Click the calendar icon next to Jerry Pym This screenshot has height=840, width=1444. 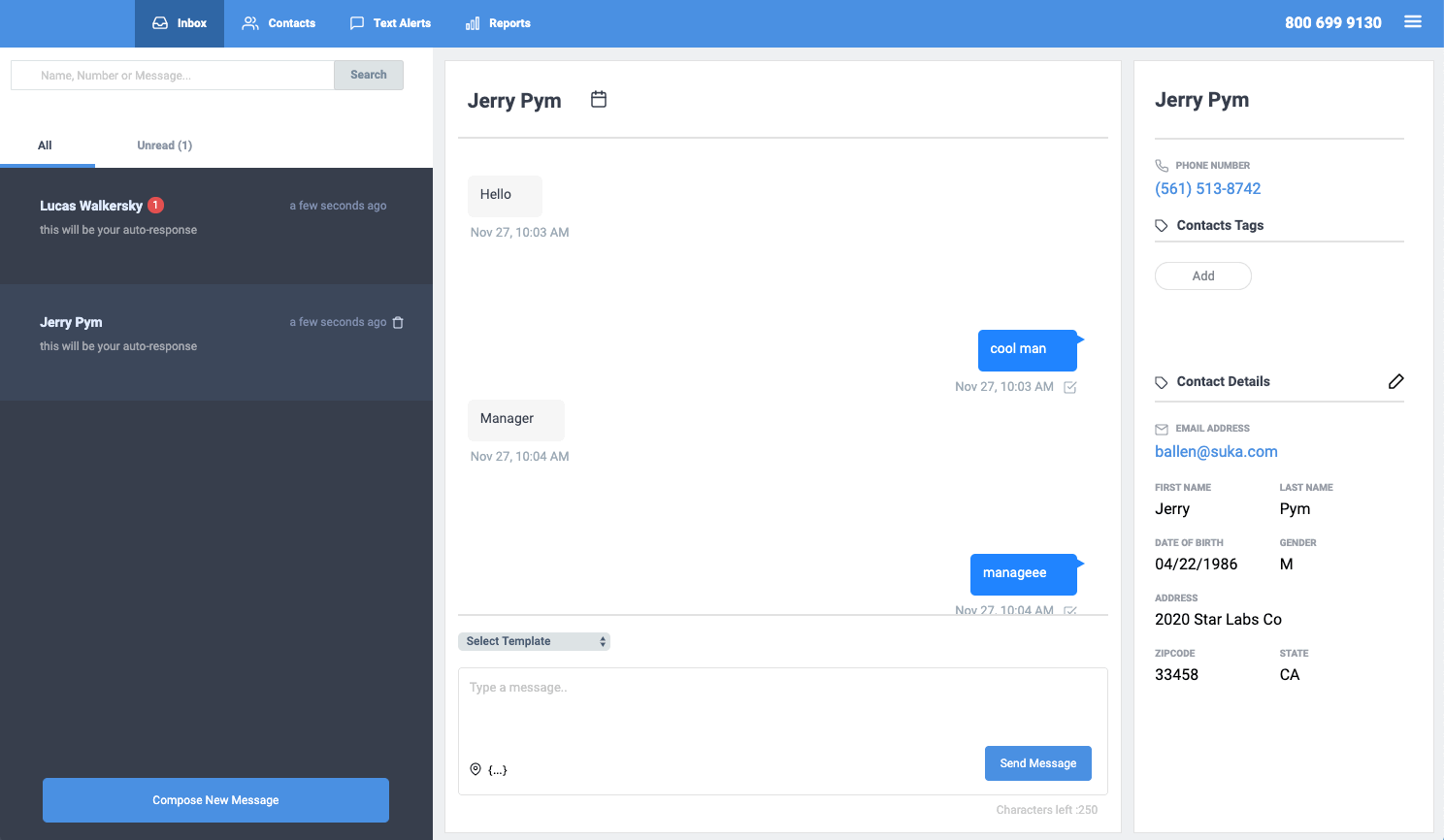(x=599, y=99)
